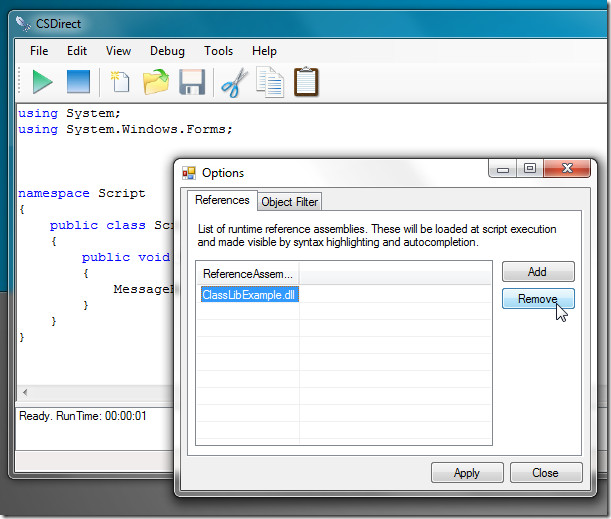Run the script with green play icon
Screen dimensions: 611x519
pyautogui.click(x=42, y=82)
